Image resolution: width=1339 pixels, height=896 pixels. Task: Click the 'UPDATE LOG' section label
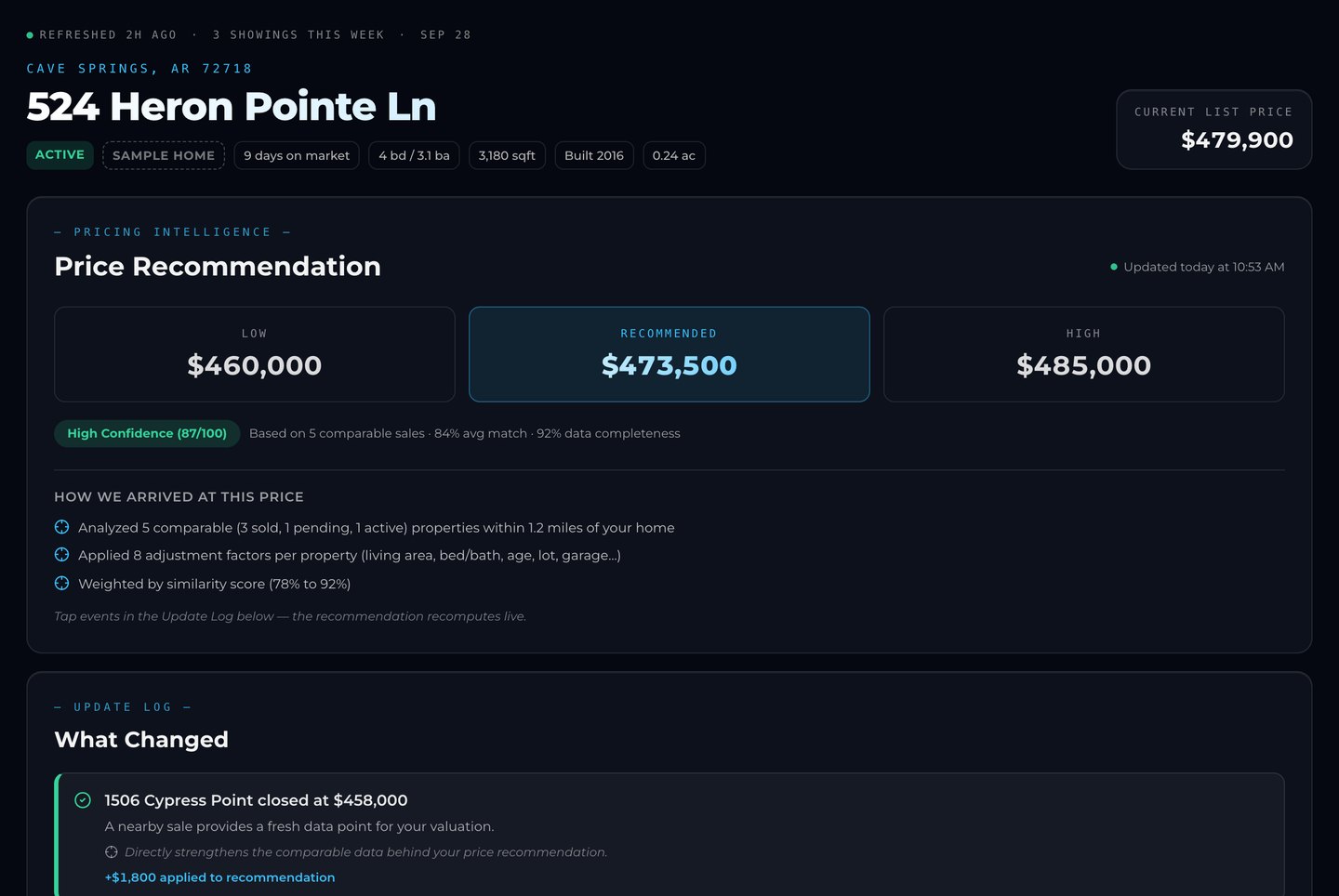(x=123, y=707)
